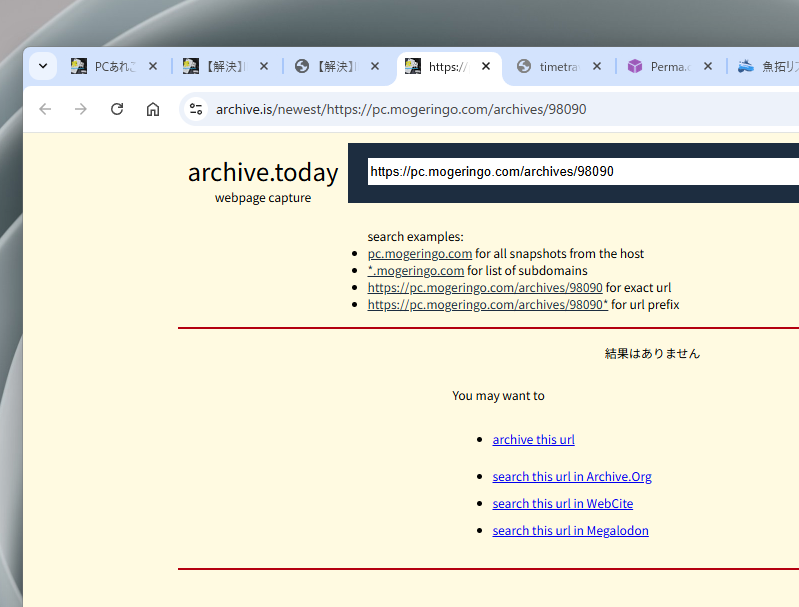Image resolution: width=799 pixels, height=607 pixels.
Task: Click 'search this url in Megalodon'
Action: coord(570,531)
